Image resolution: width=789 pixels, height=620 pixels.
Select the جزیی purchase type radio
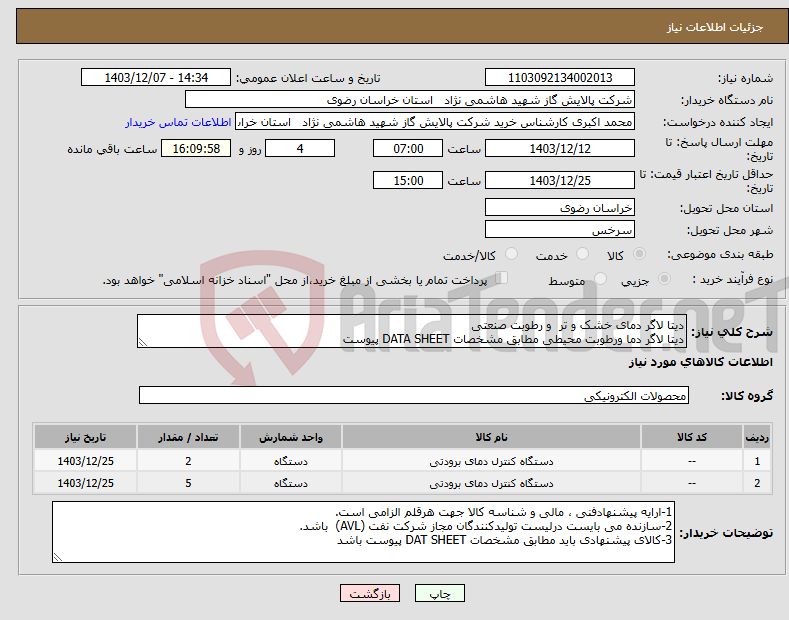664,279
